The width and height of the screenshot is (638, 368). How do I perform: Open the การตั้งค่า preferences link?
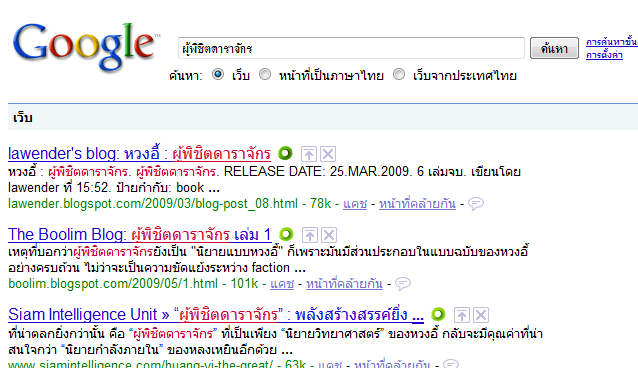coord(604,55)
